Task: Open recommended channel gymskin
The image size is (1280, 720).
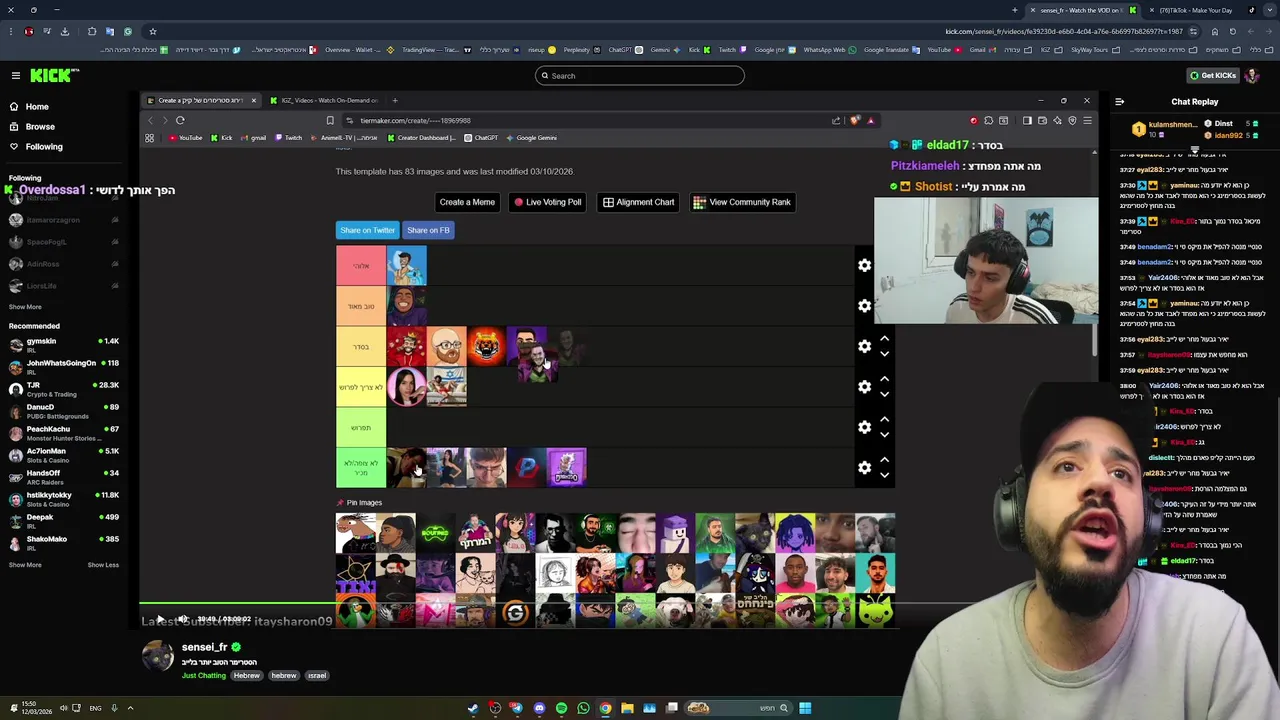Action: 62,345
